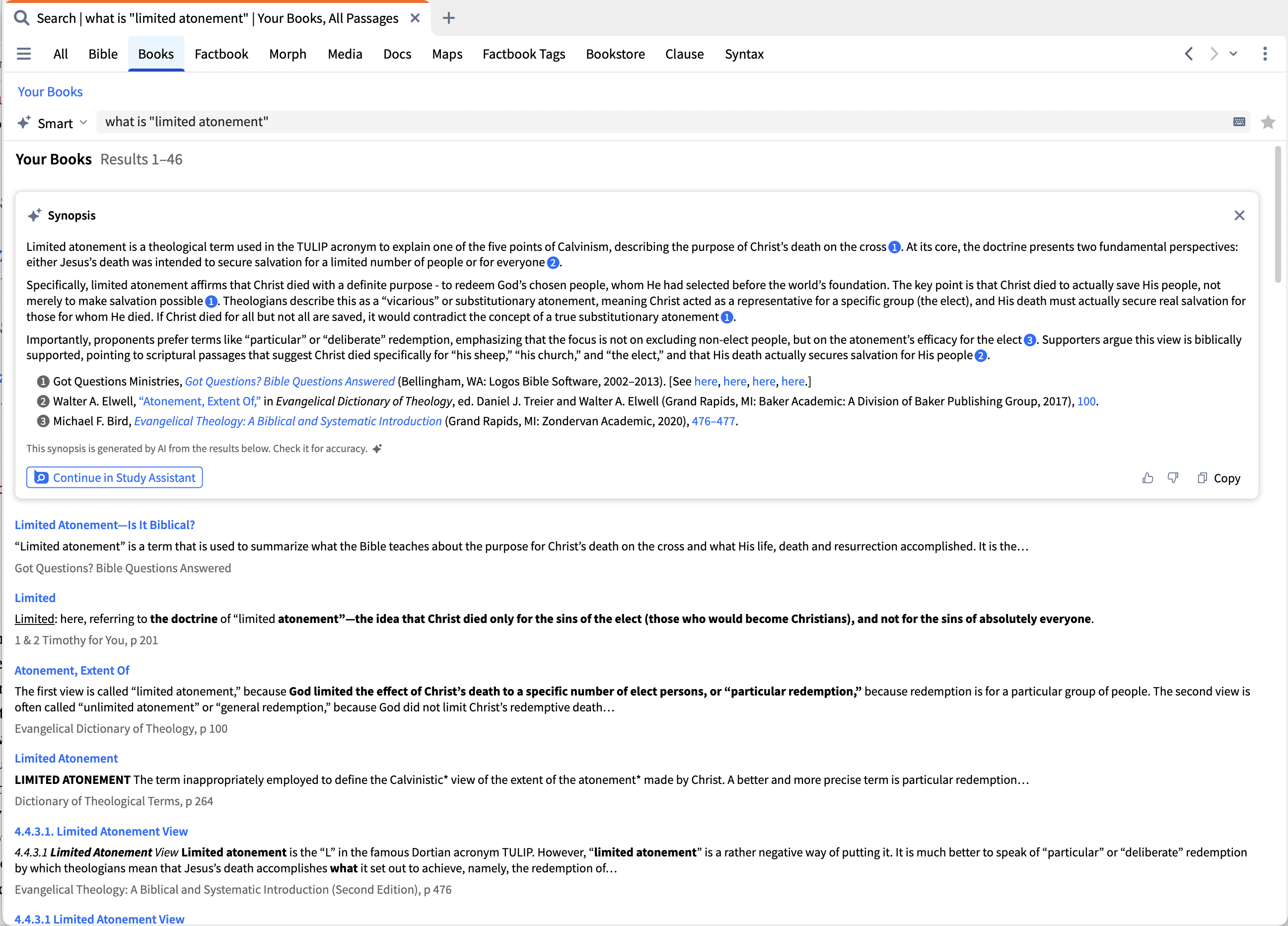Click the thumbs down feedback icon
Screen dimensions: 1288x926
(1173, 478)
